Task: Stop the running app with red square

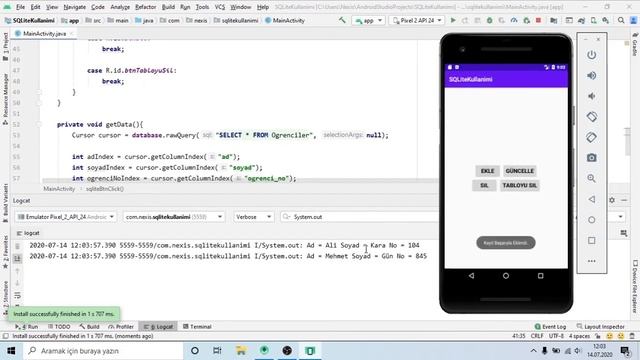Action: point(538,20)
